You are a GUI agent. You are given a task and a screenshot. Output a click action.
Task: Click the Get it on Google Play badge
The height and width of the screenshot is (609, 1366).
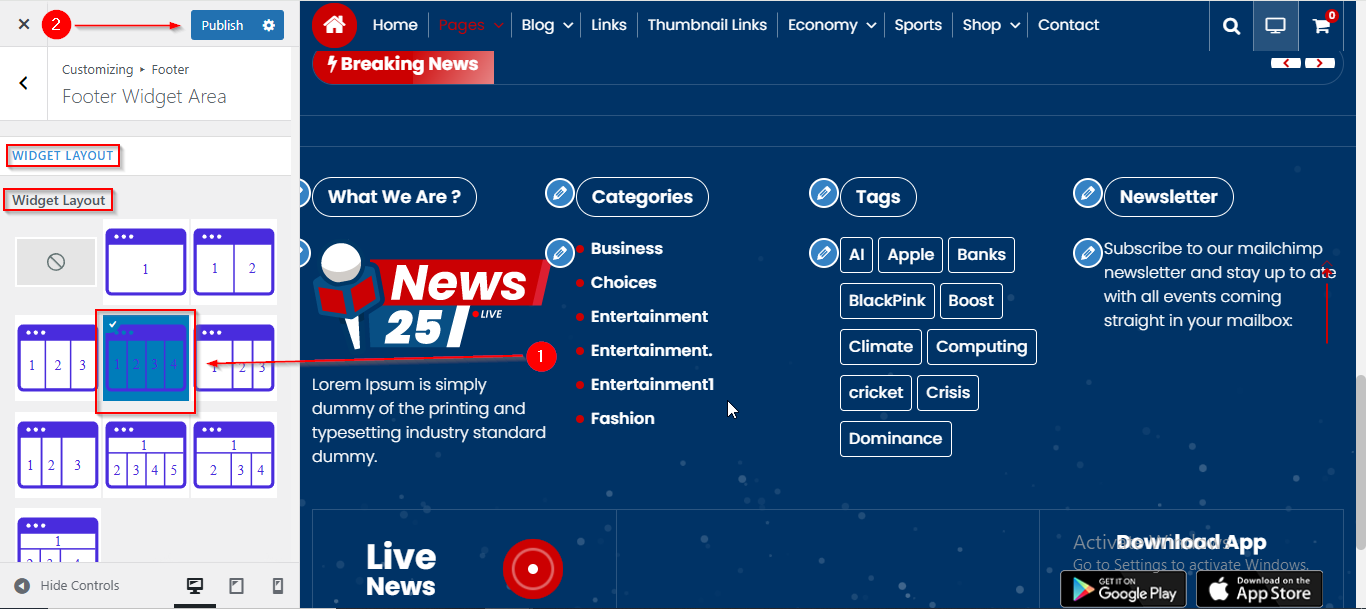click(x=1123, y=588)
